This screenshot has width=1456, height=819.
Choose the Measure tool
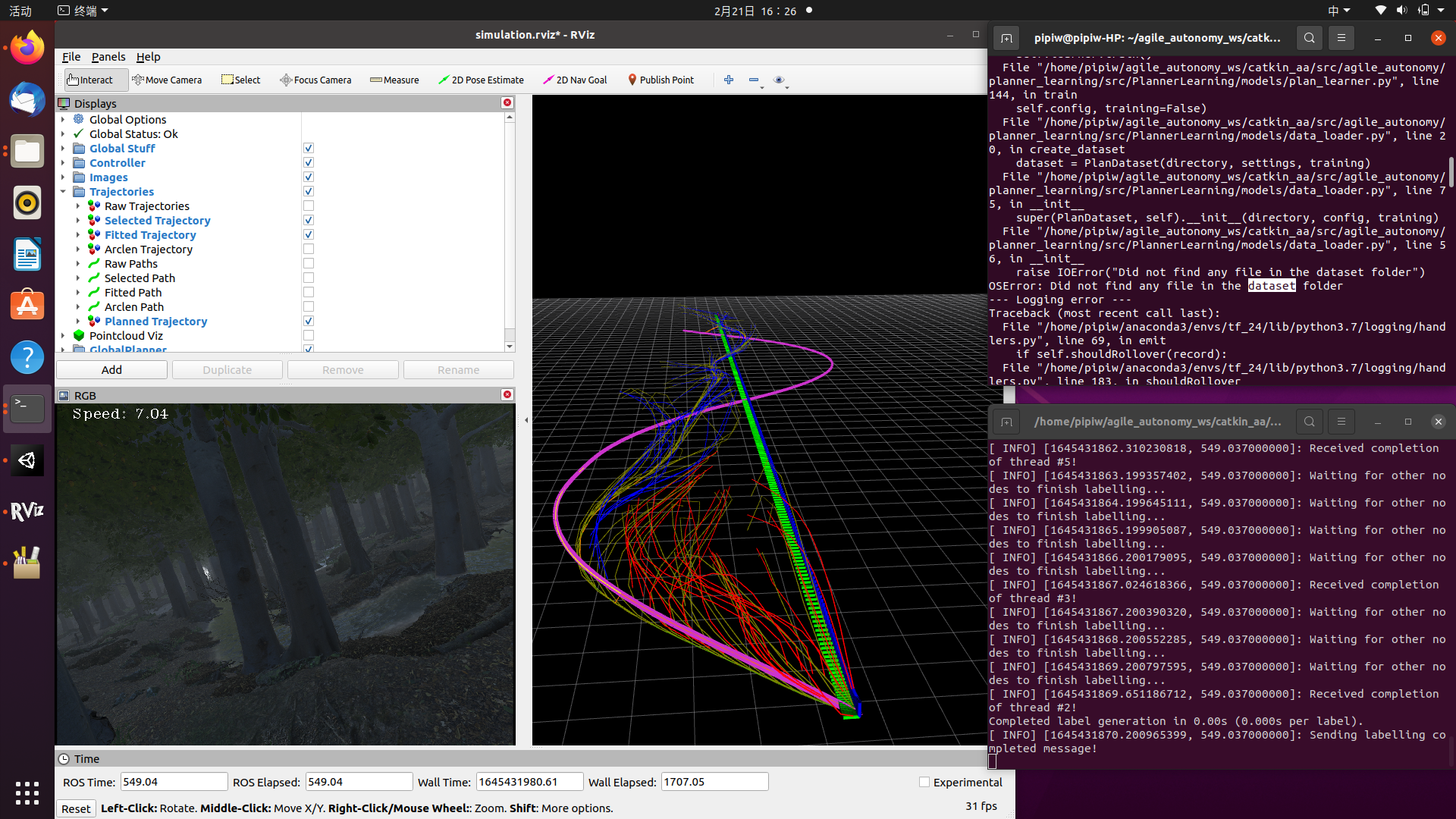tap(394, 80)
